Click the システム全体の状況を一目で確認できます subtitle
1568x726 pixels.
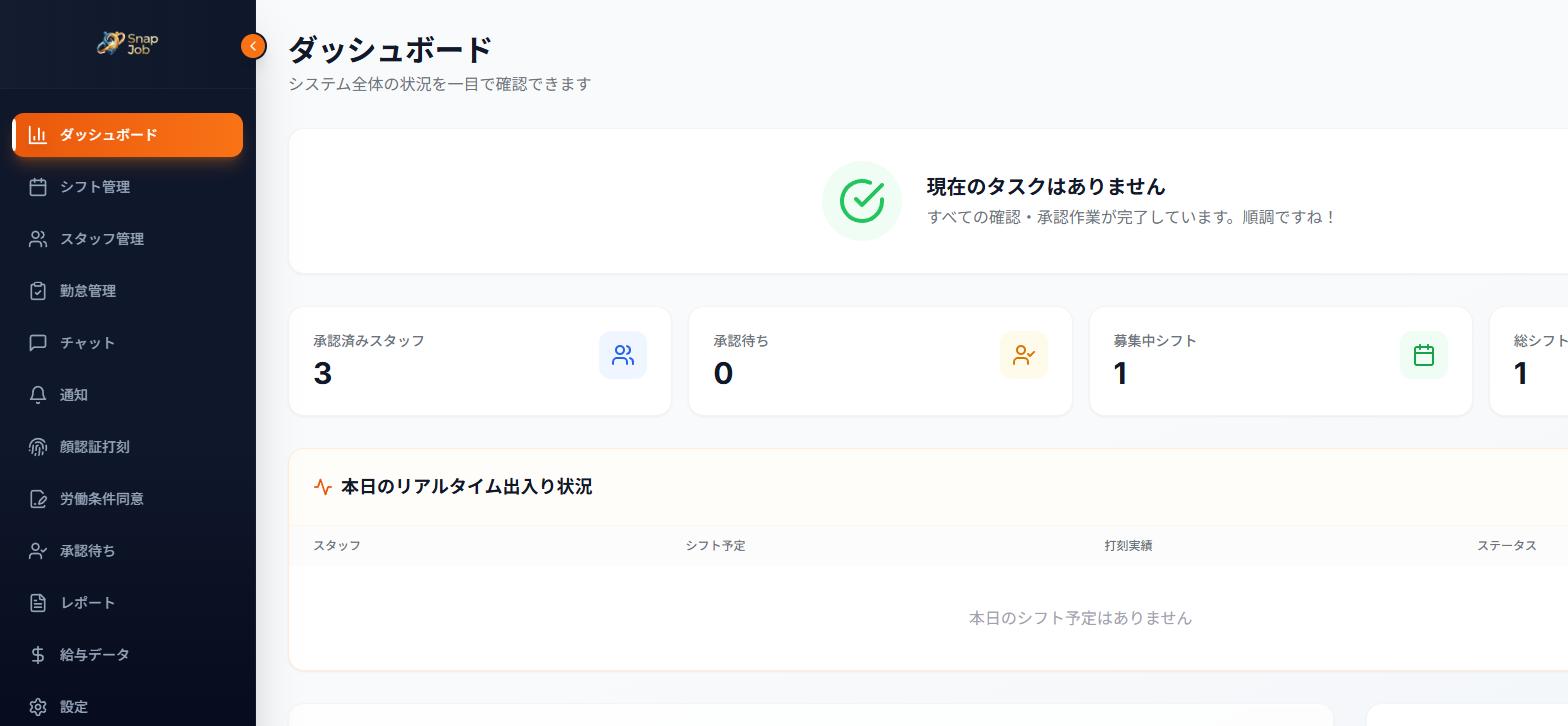[x=440, y=84]
